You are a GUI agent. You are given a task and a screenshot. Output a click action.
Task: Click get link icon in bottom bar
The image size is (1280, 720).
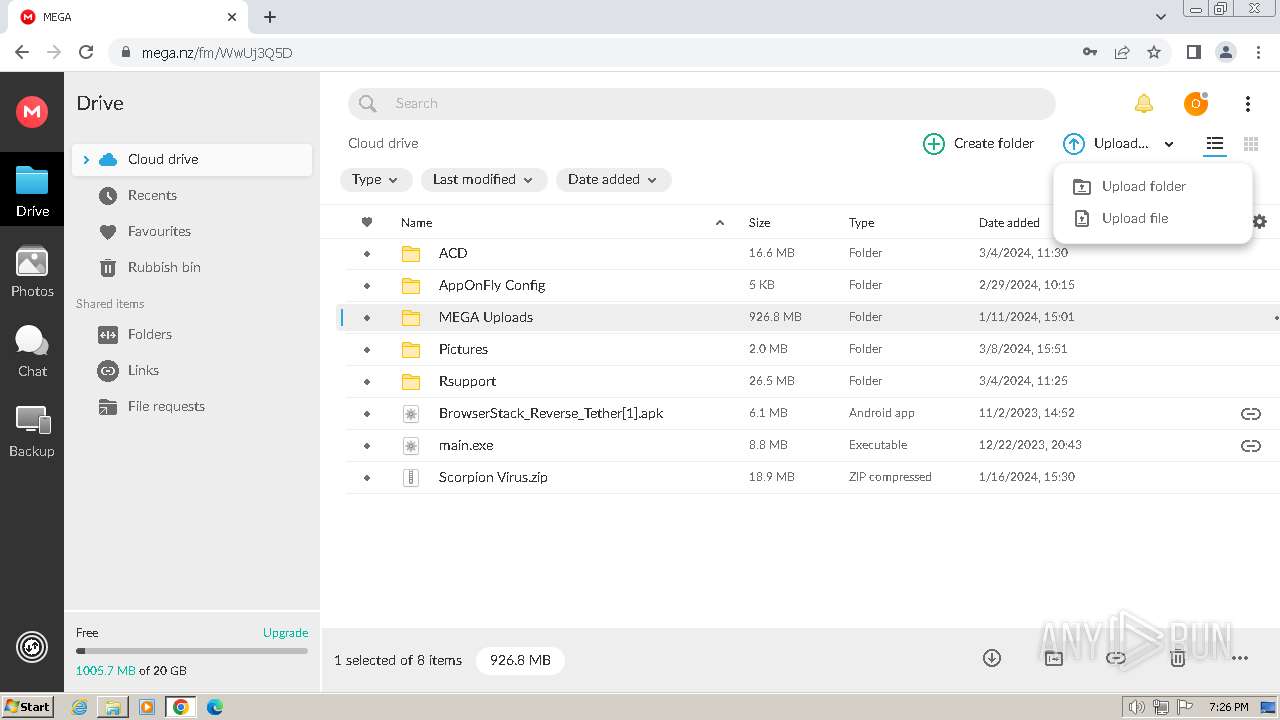pyautogui.click(x=1116, y=658)
